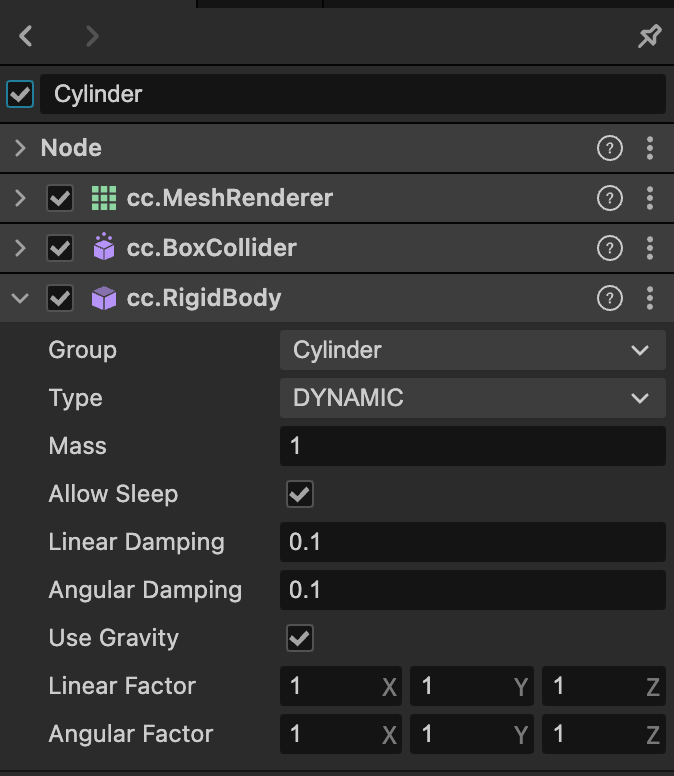Open help for cc.BoxCollider component
Viewport: 674px width, 776px height.
pyautogui.click(x=609, y=248)
